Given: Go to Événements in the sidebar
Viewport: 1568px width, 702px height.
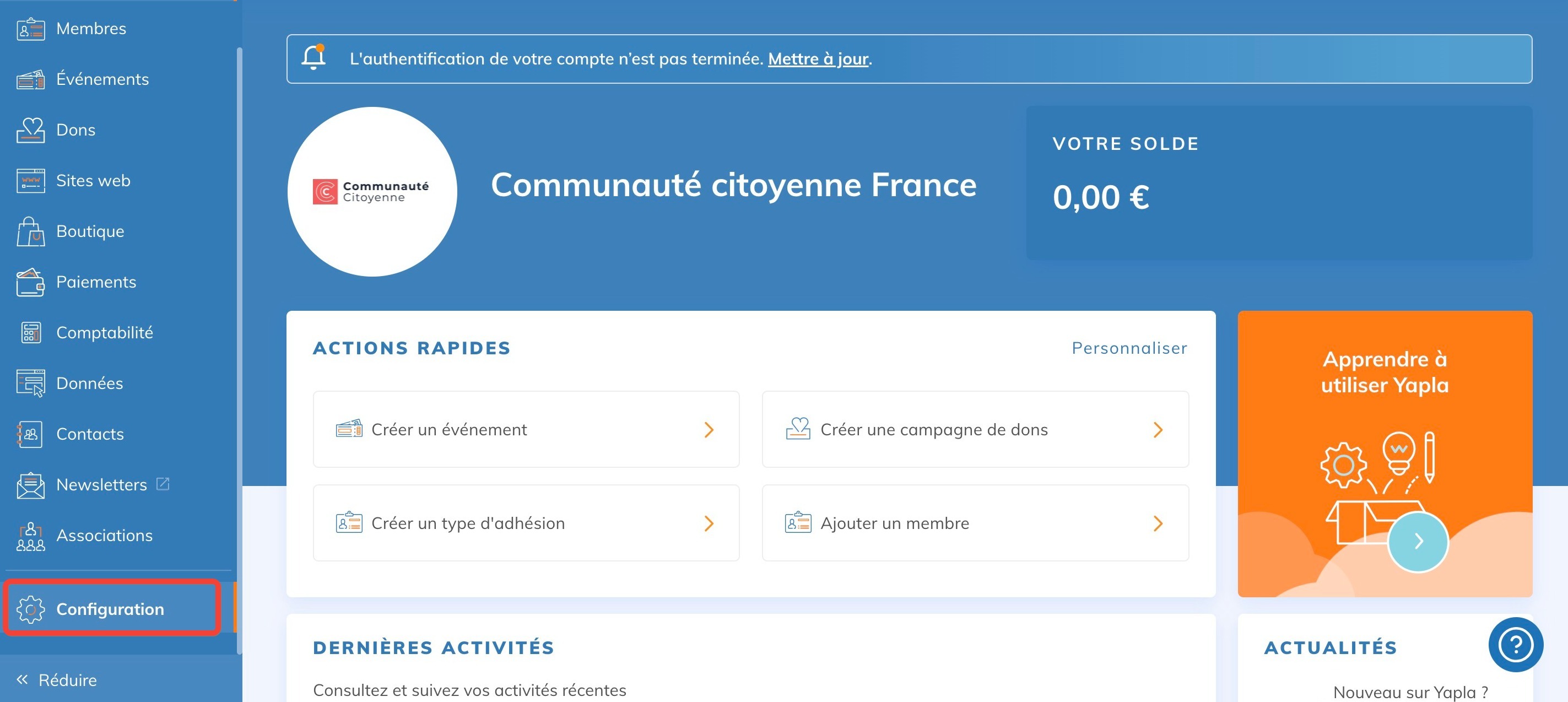Looking at the screenshot, I should coord(102,79).
